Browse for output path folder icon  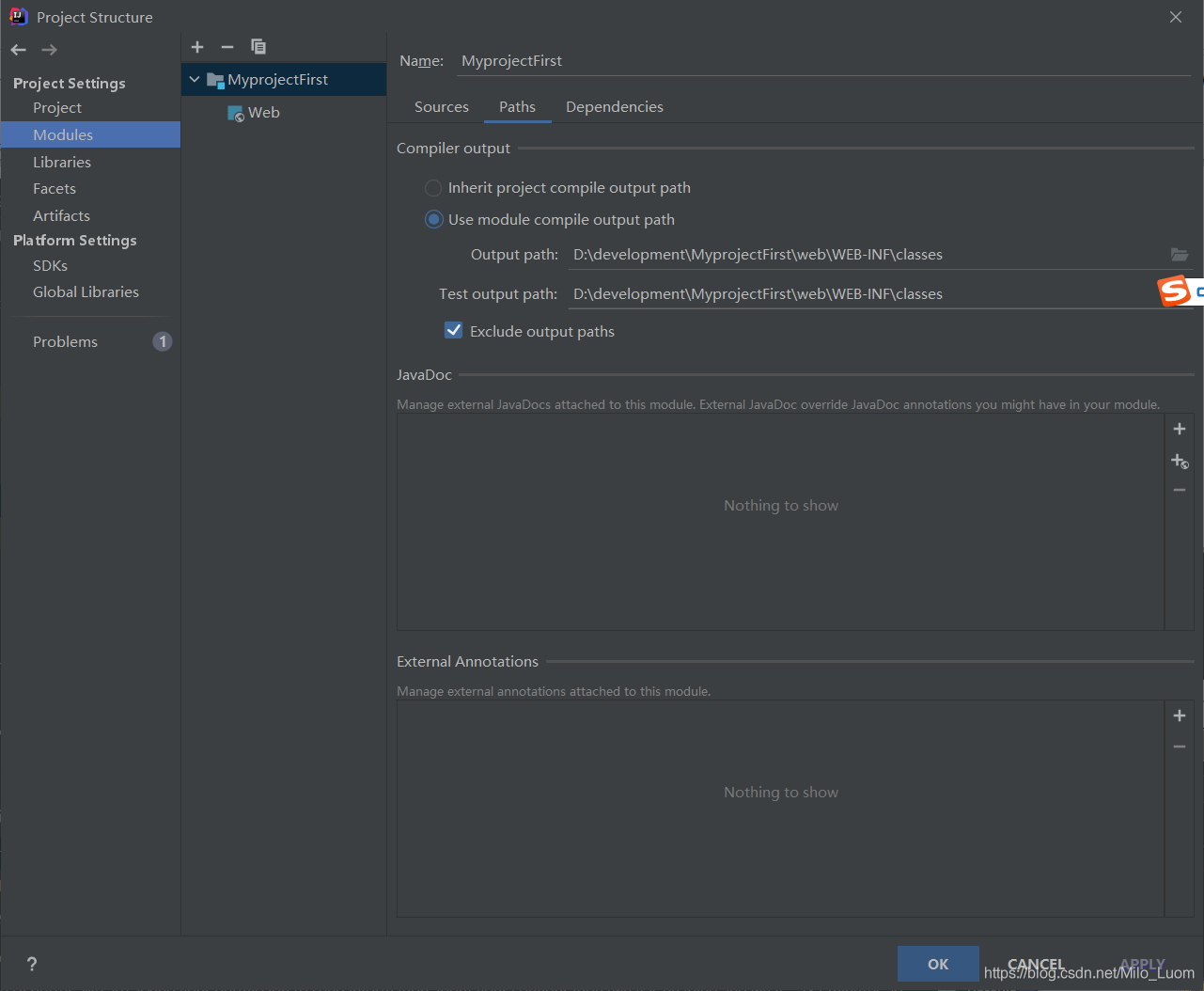tap(1179, 255)
